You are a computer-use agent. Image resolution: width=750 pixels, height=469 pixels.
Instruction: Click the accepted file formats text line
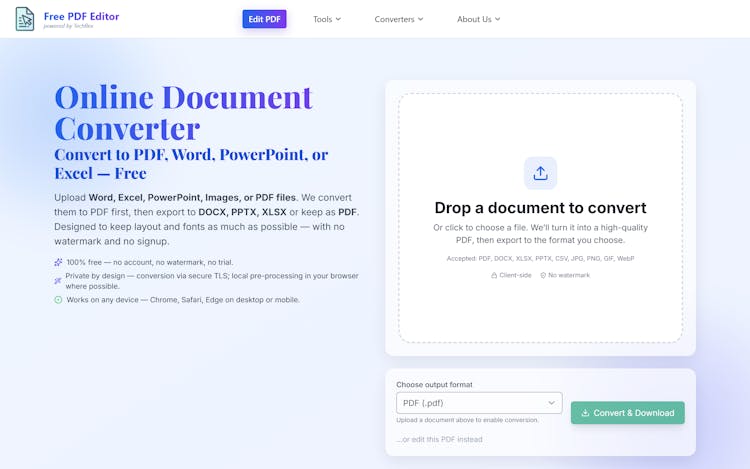point(540,258)
